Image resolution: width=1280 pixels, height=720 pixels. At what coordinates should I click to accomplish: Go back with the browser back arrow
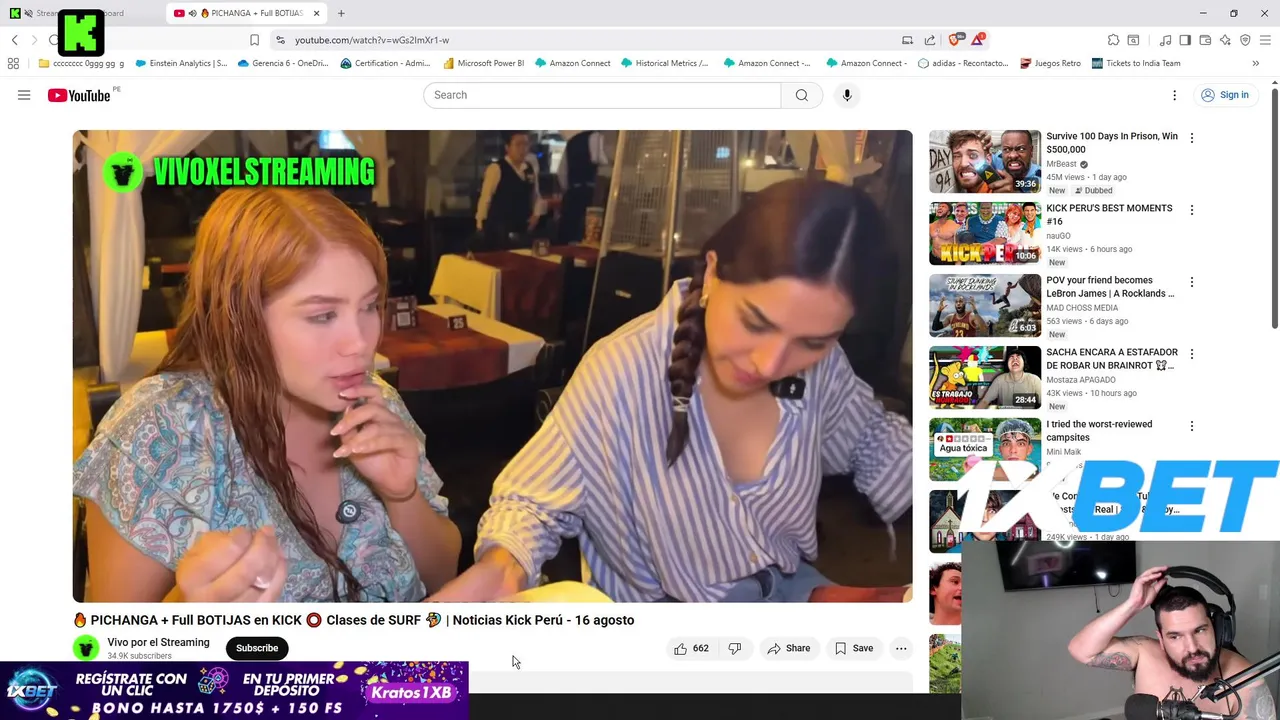[x=15, y=40]
